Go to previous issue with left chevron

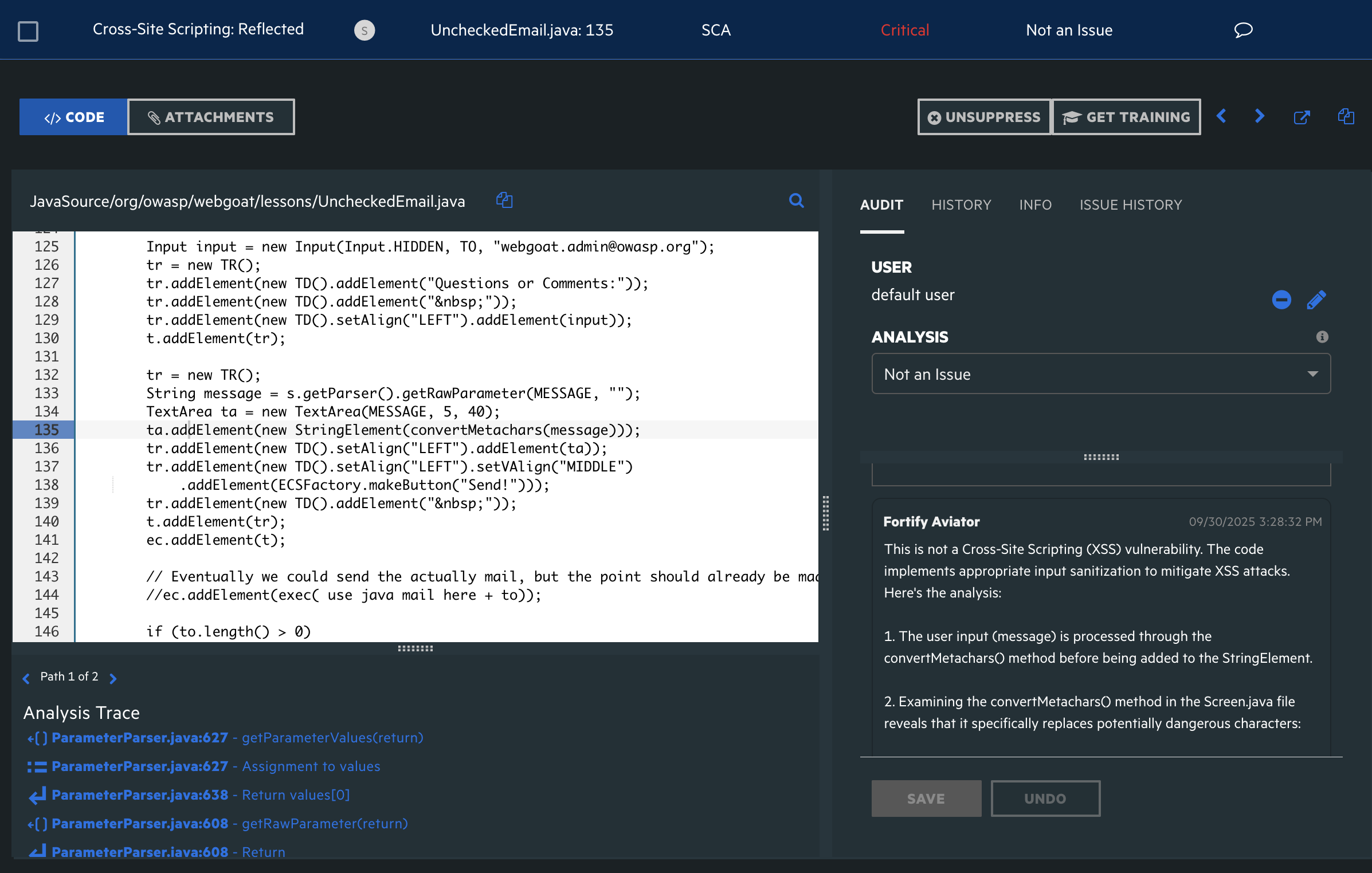[1221, 117]
